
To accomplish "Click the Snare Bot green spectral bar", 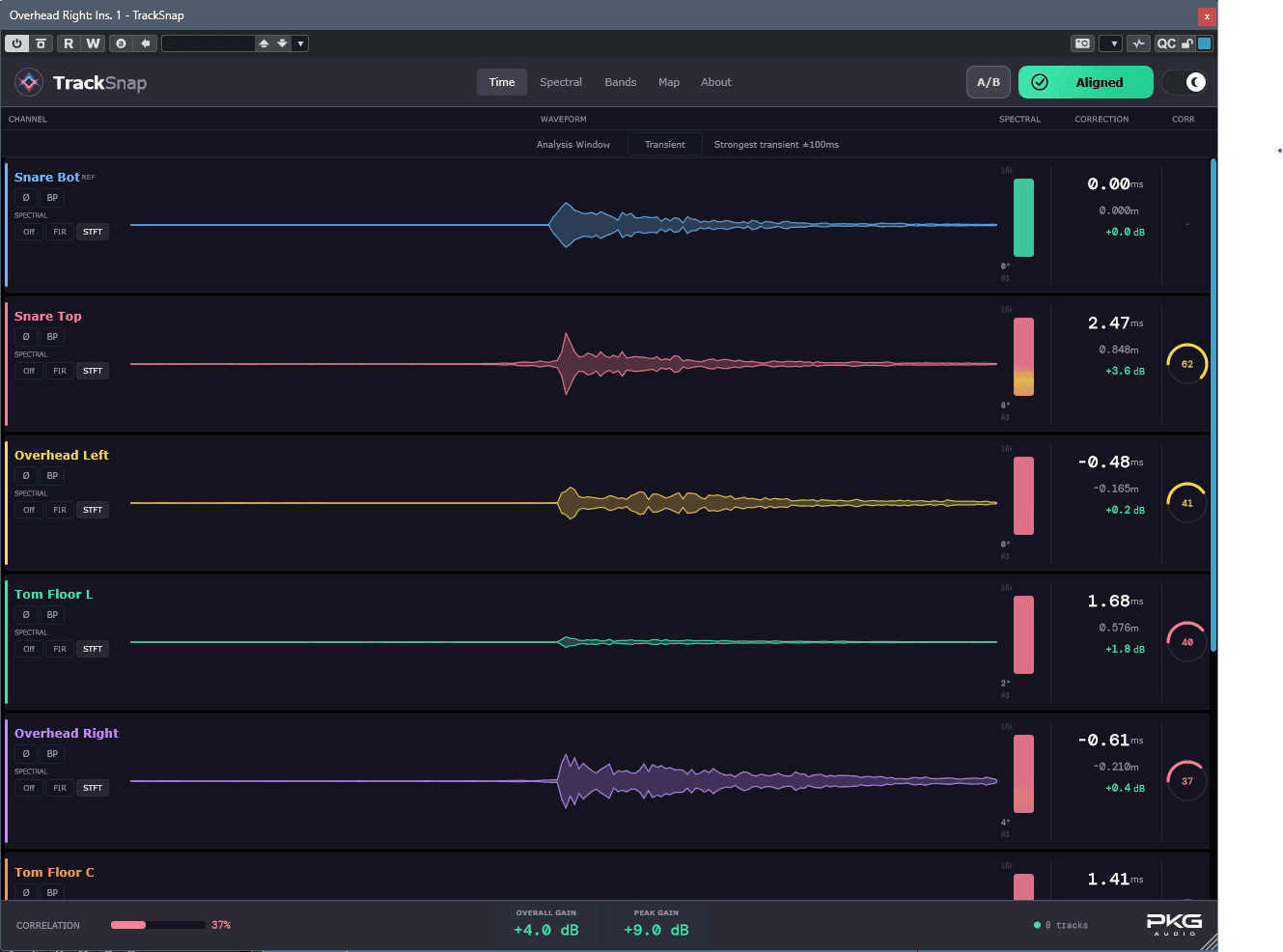I will 1023,217.
